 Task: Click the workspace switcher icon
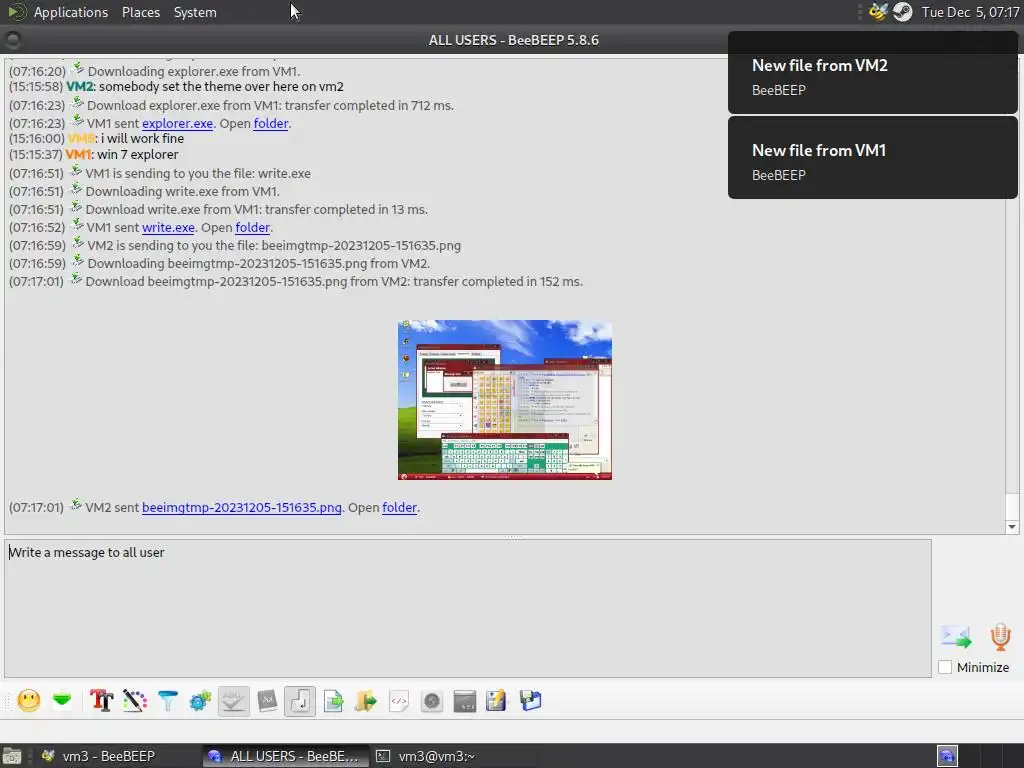coord(948,756)
